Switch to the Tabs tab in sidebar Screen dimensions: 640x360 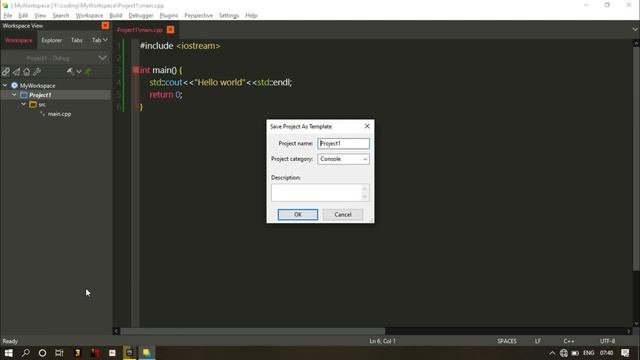pos(77,40)
